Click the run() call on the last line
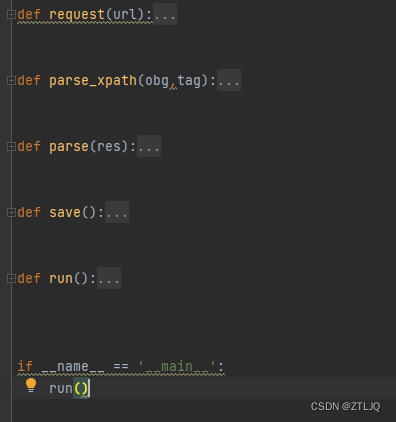 (x=69, y=388)
